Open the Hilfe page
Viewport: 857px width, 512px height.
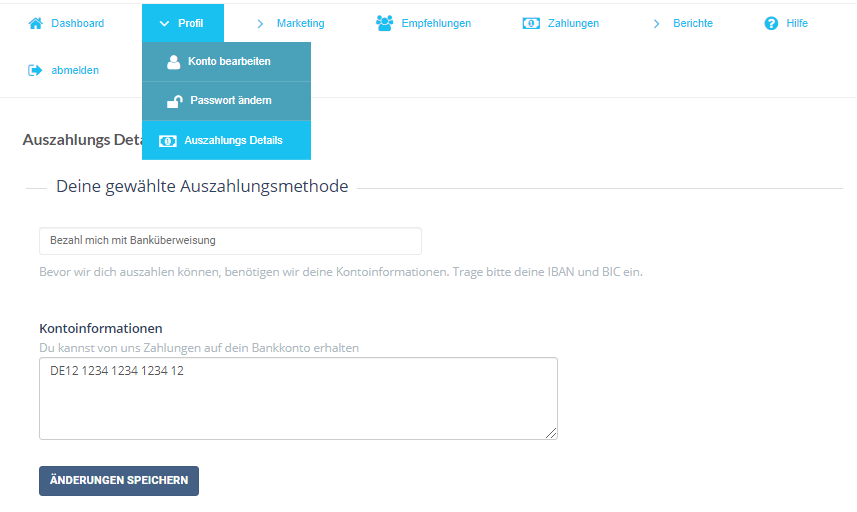coord(797,23)
